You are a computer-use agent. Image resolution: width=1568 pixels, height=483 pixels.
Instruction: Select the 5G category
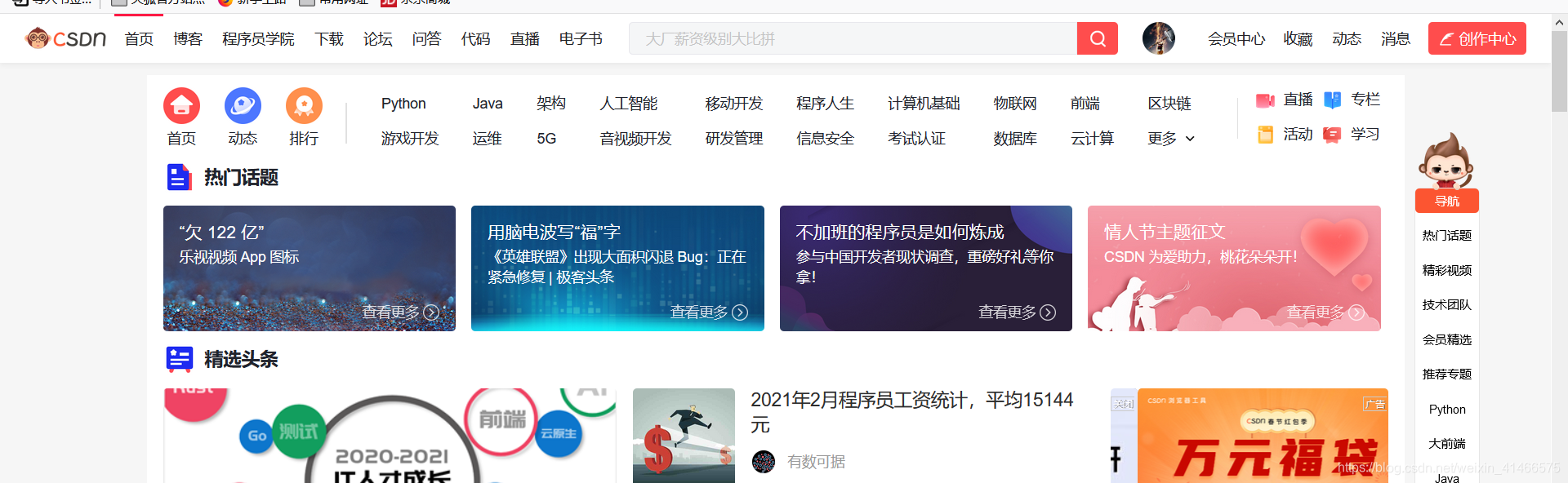pos(546,139)
